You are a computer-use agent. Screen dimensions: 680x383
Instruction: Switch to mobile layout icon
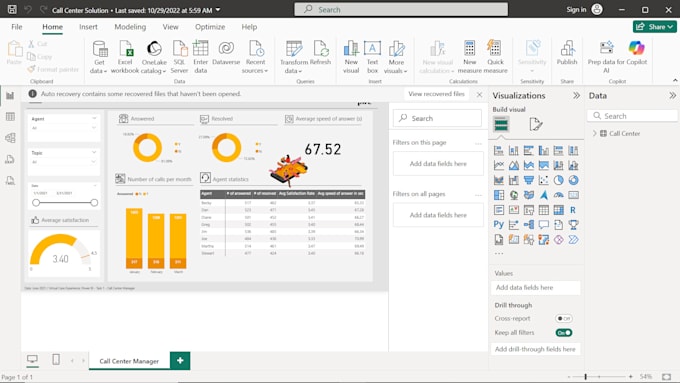click(56, 360)
